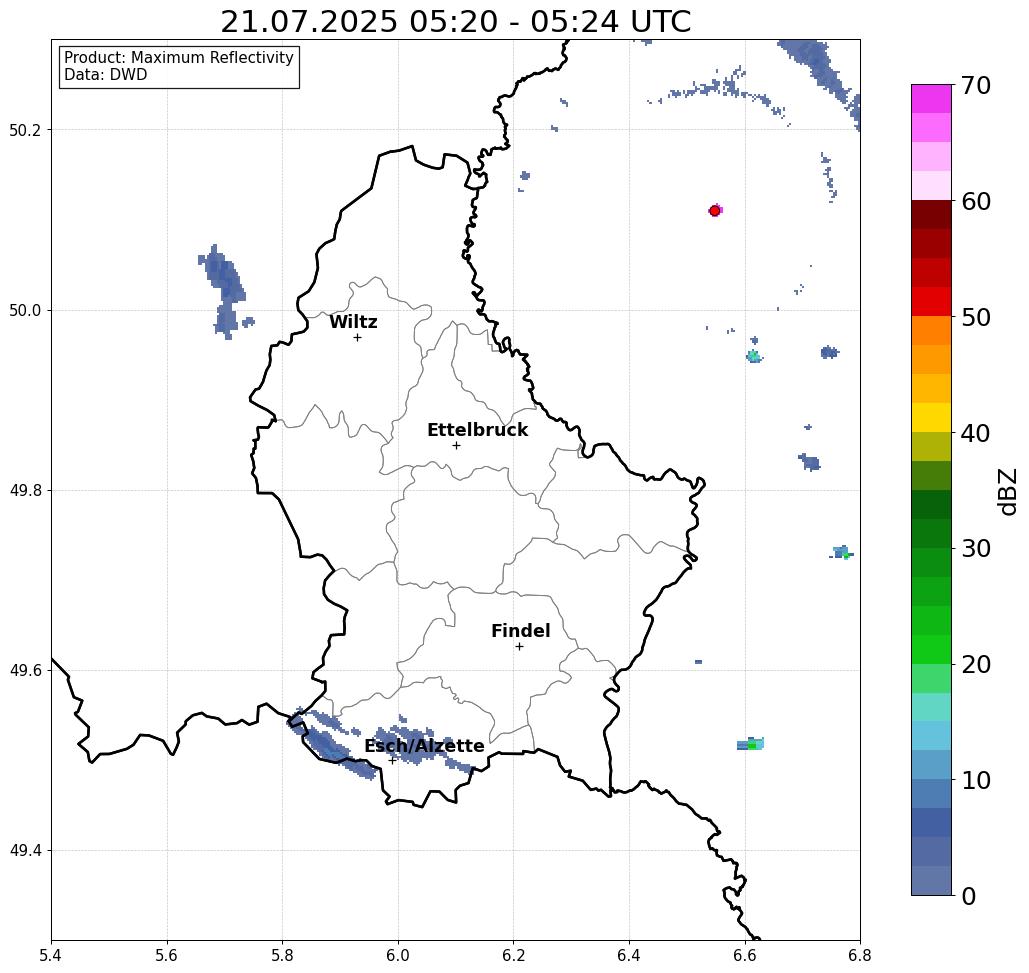
Task: Click the Findel station label
Action: click(x=520, y=631)
